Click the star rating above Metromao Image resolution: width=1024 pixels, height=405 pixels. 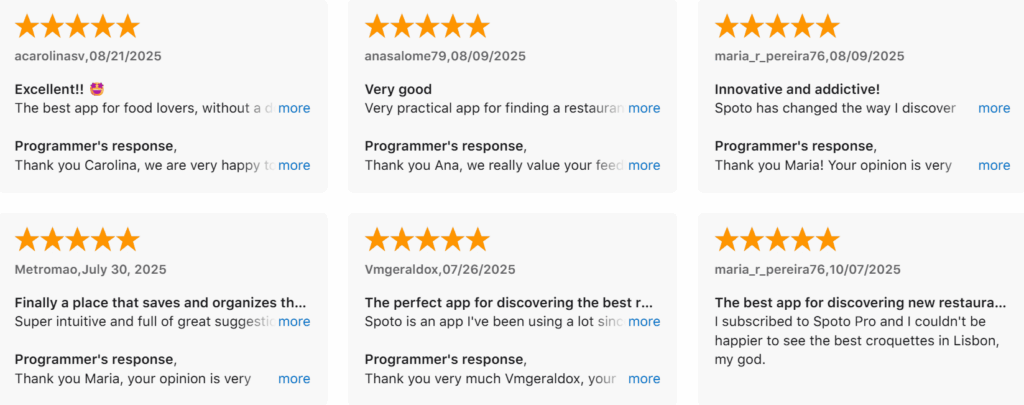tap(77, 239)
